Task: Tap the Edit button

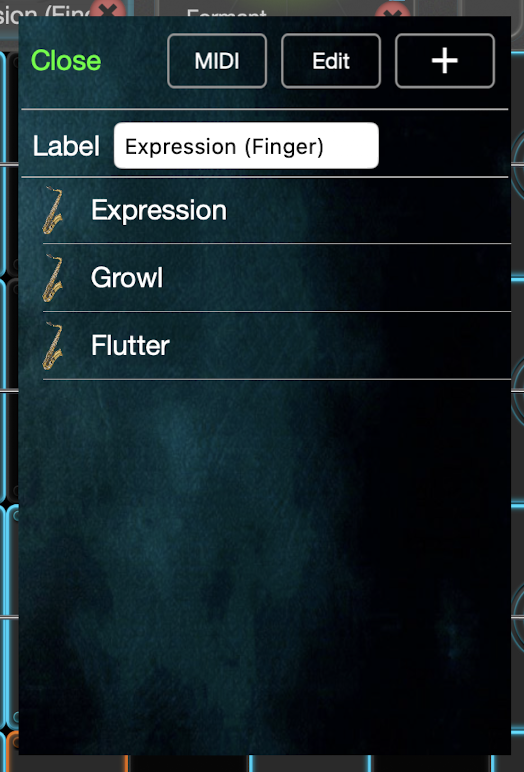Action: click(x=331, y=61)
